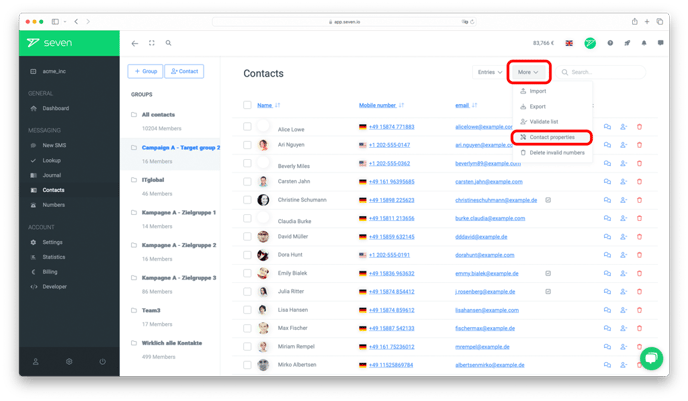Open notifications bell icon
The image size is (688, 401).
(x=644, y=43)
